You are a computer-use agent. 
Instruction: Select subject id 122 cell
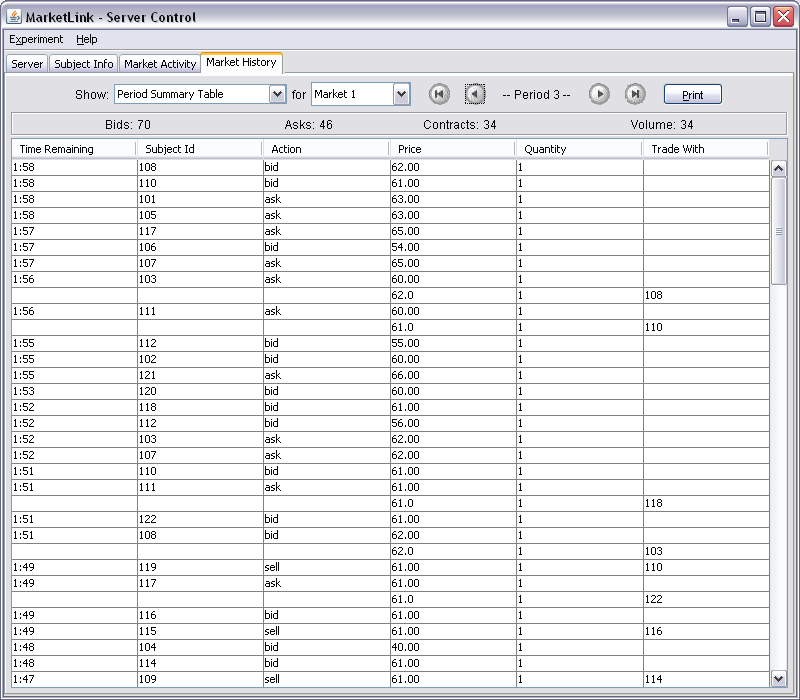[201, 519]
